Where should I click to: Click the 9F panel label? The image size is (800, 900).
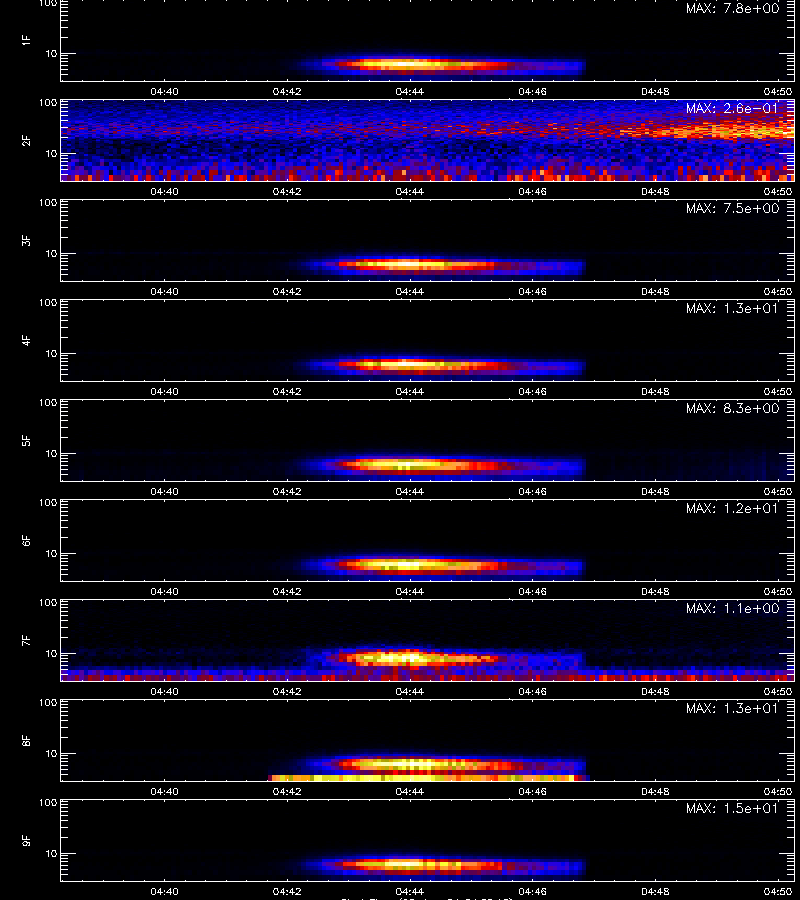point(26,840)
